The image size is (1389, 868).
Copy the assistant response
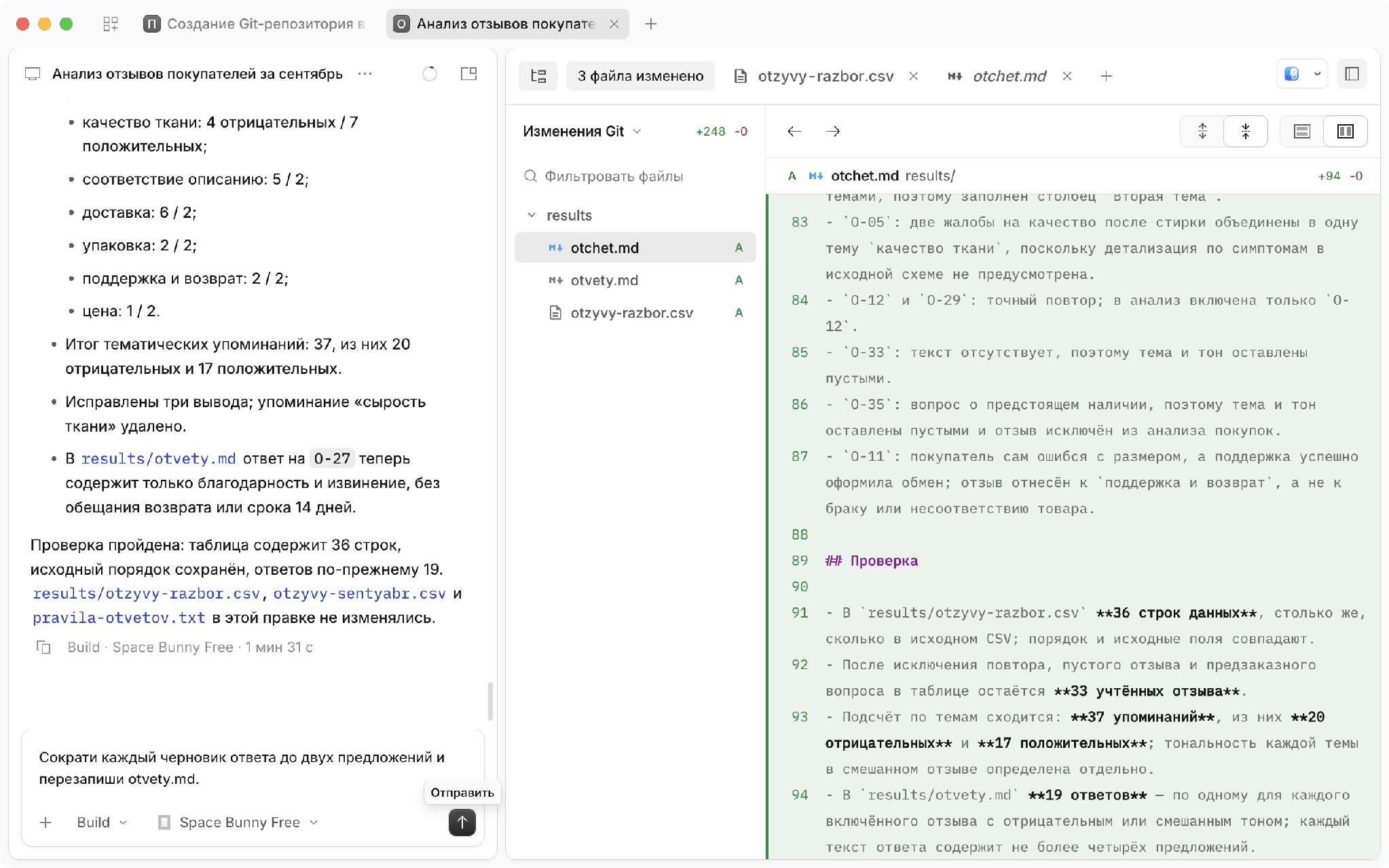43,647
